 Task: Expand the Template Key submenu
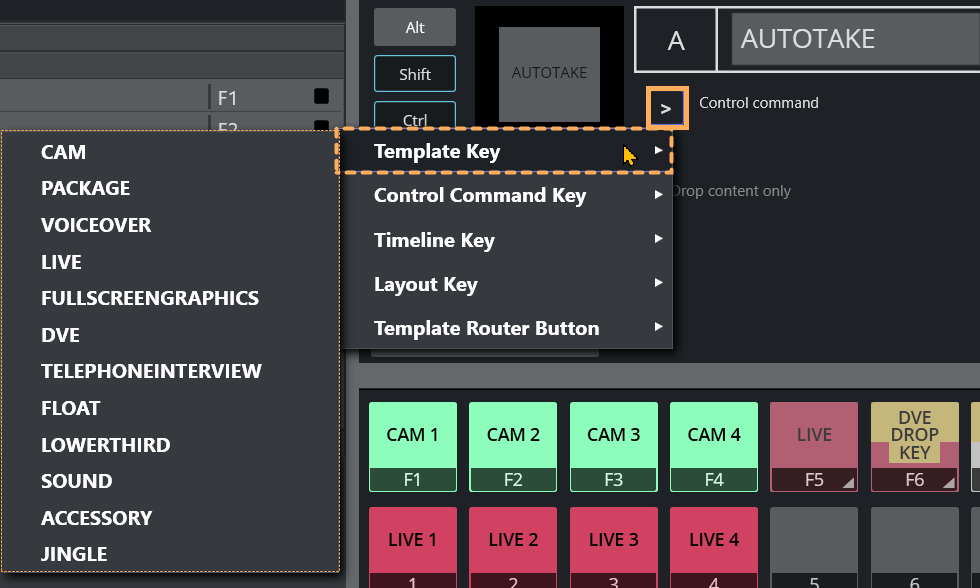[503, 152]
